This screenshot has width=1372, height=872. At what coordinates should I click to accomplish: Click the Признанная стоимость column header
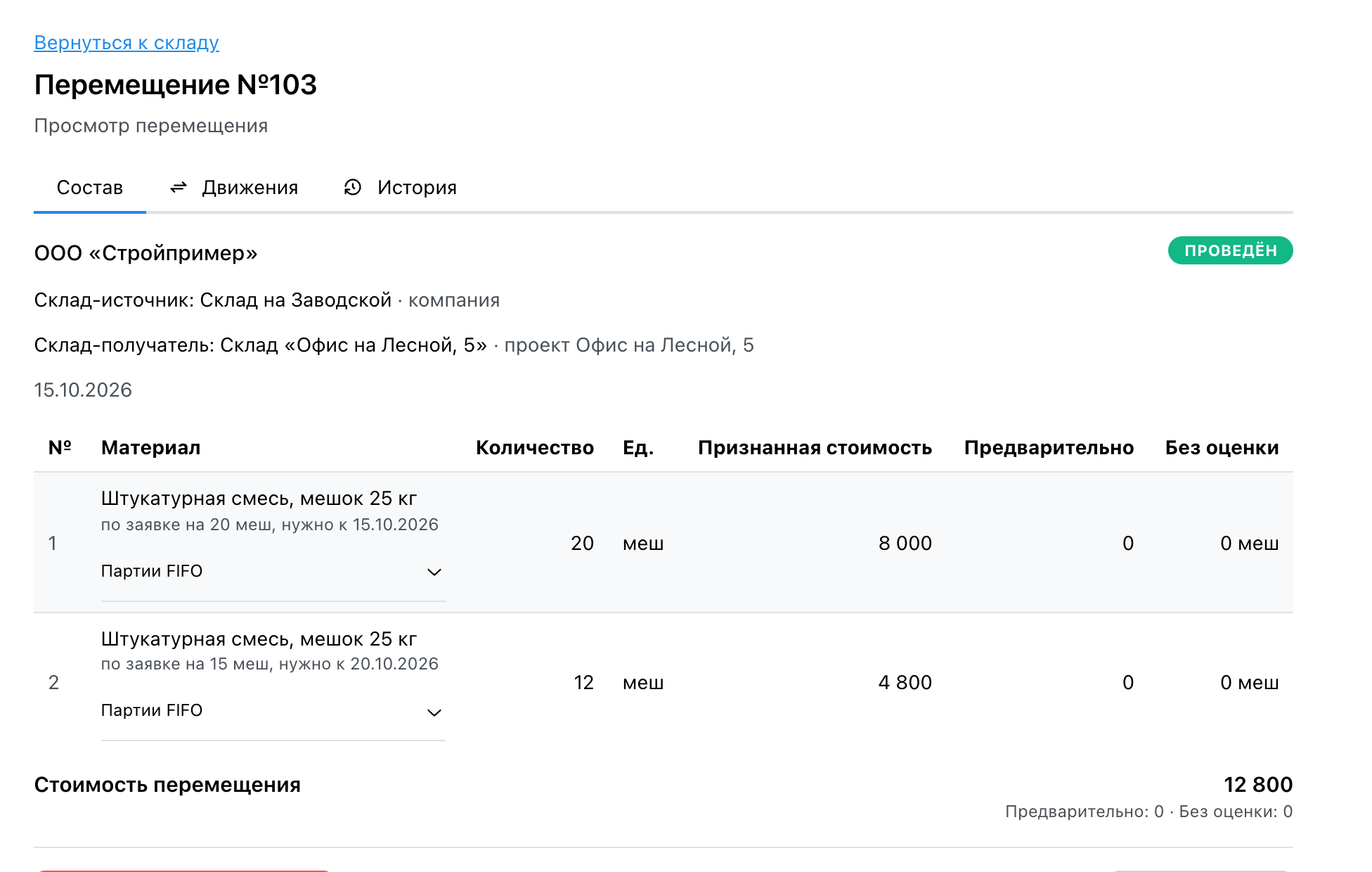pos(815,448)
